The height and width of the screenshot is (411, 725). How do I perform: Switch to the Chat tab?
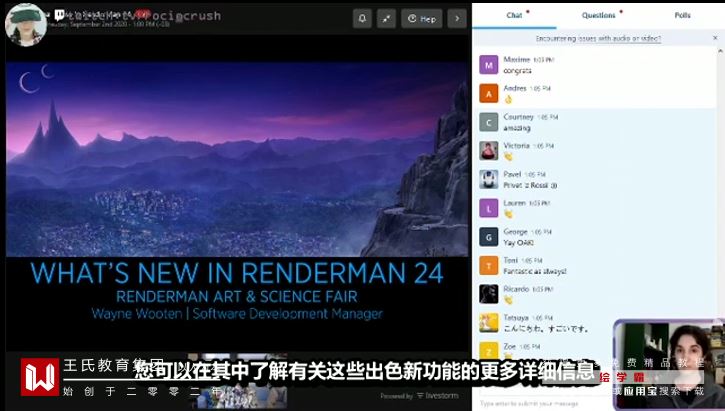514,15
